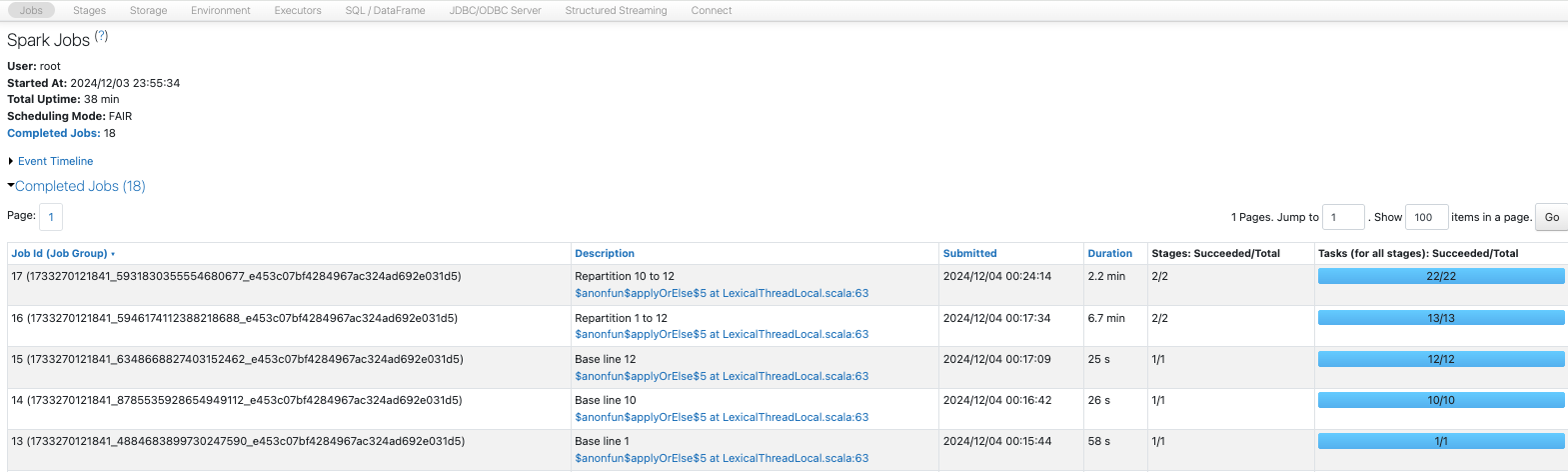Click the Base line 10 description
Image resolution: width=1568 pixels, height=472 pixels.
[605, 400]
